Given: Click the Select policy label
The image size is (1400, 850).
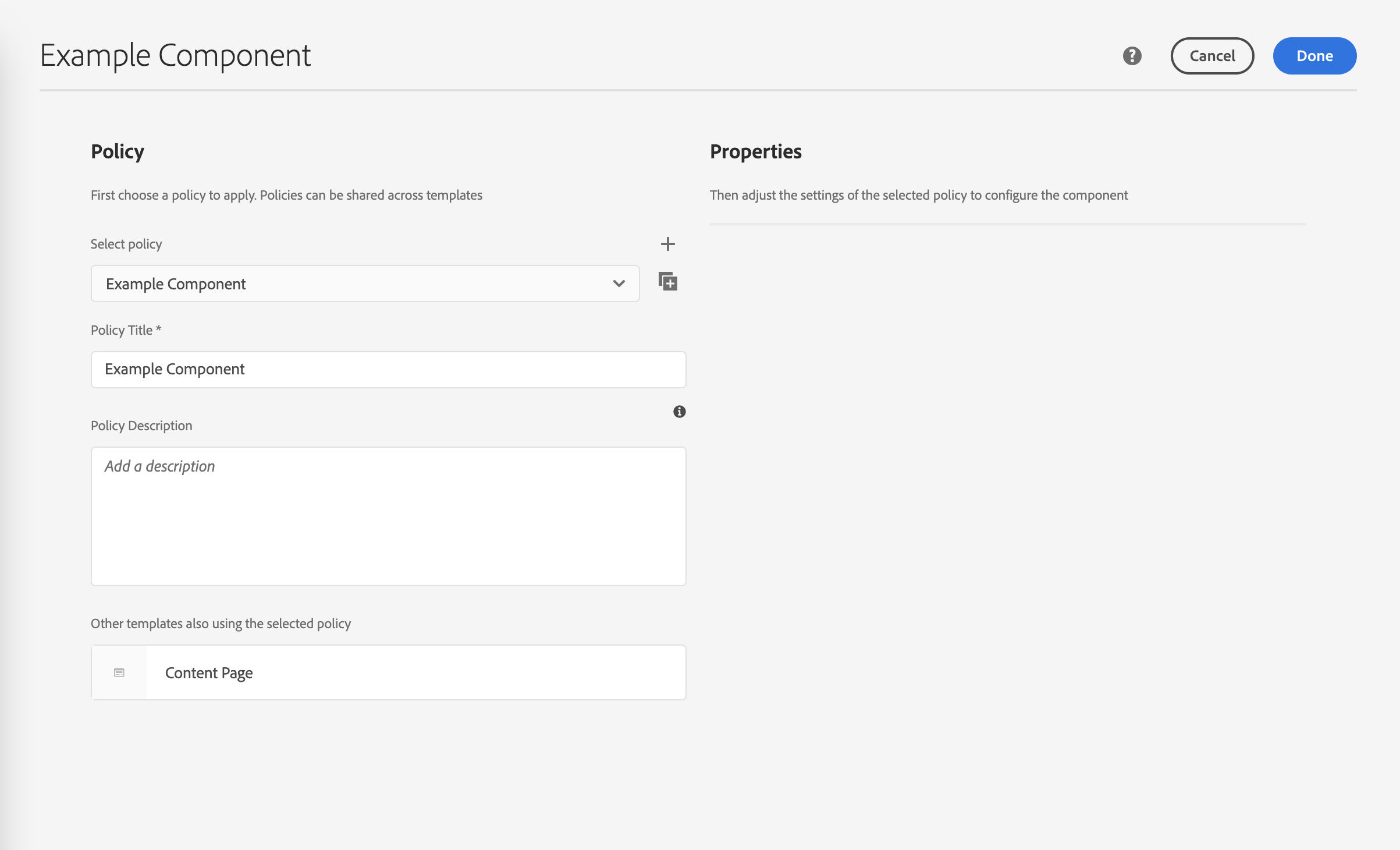Looking at the screenshot, I should click(126, 244).
